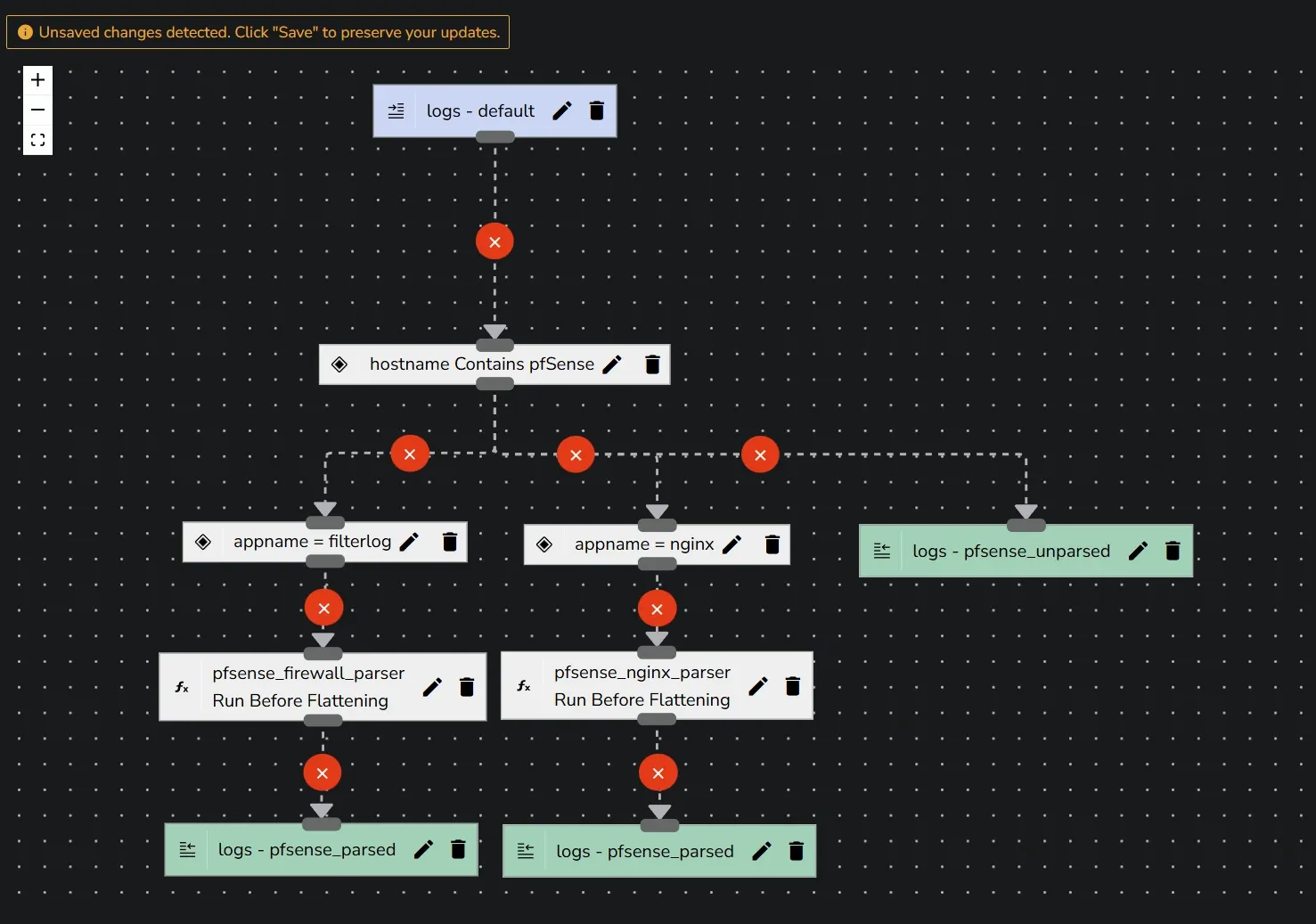Screen dimensions: 1316x924
Task: Click the fit-to-screen canvas control
Action: tap(37, 139)
